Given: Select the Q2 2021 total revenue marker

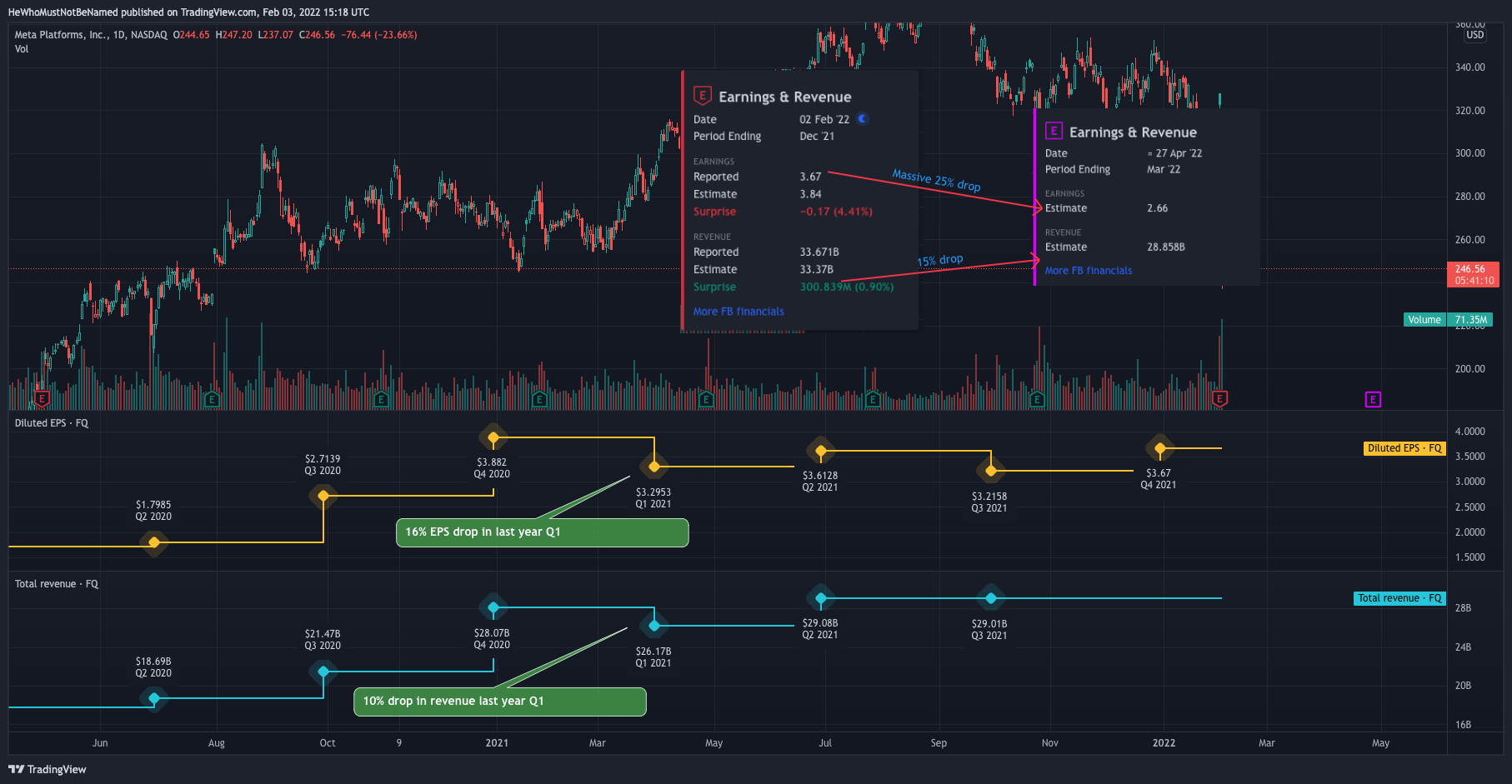Looking at the screenshot, I should (821, 598).
